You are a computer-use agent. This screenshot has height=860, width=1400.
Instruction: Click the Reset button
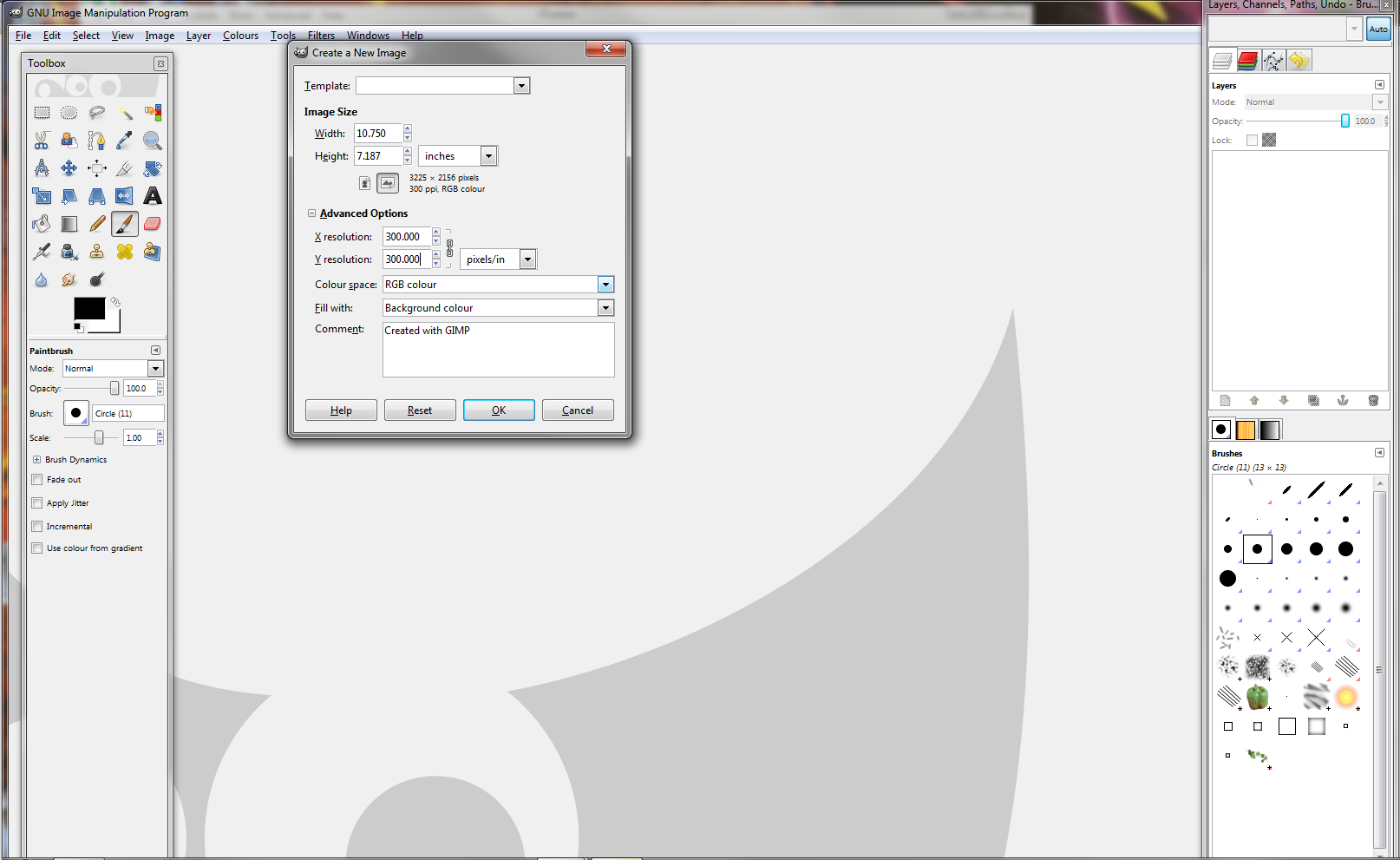click(x=420, y=410)
